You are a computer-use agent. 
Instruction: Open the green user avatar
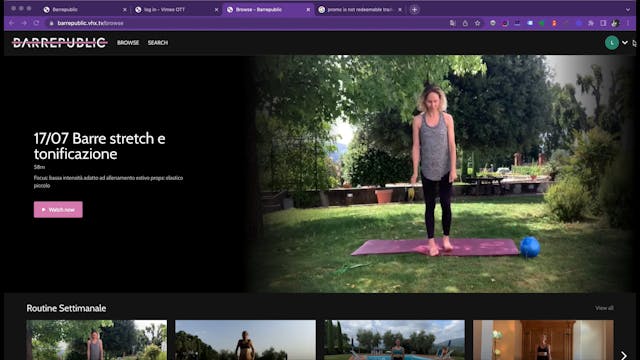click(611, 42)
